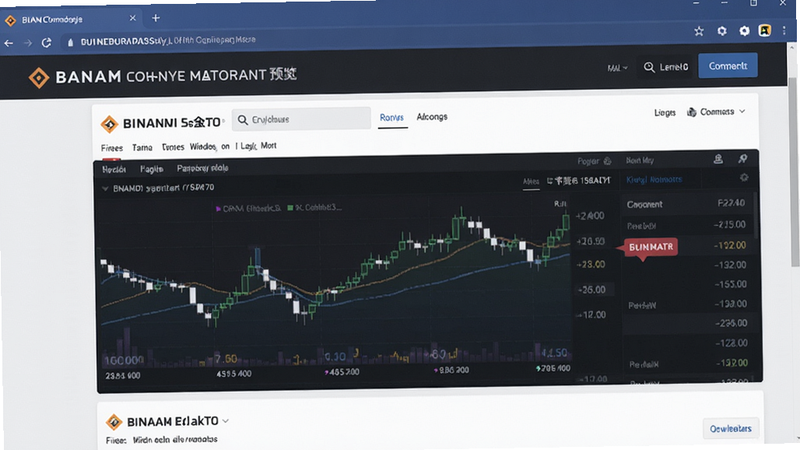
Task: Go forward with the browser forward arrow
Action: (28, 43)
